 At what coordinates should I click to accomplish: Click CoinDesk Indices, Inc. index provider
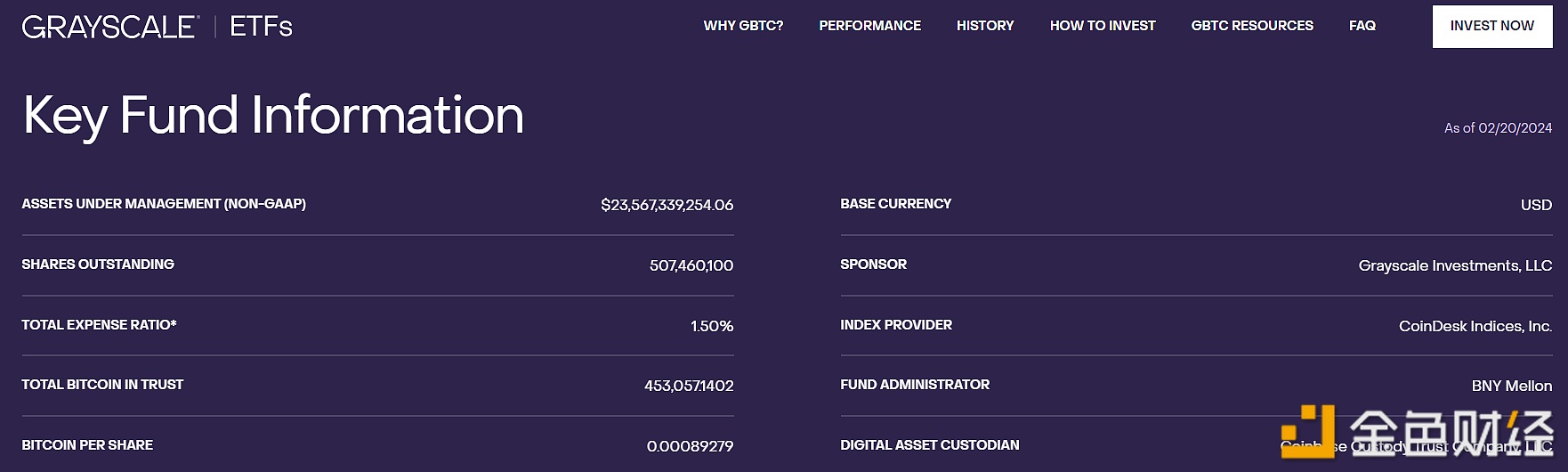pyautogui.click(x=1475, y=326)
